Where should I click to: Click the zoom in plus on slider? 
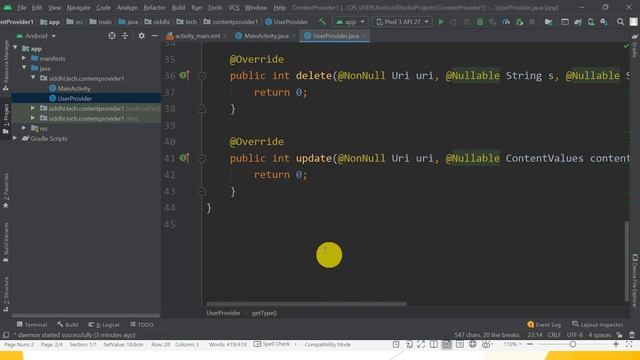pyautogui.click(x=616, y=344)
